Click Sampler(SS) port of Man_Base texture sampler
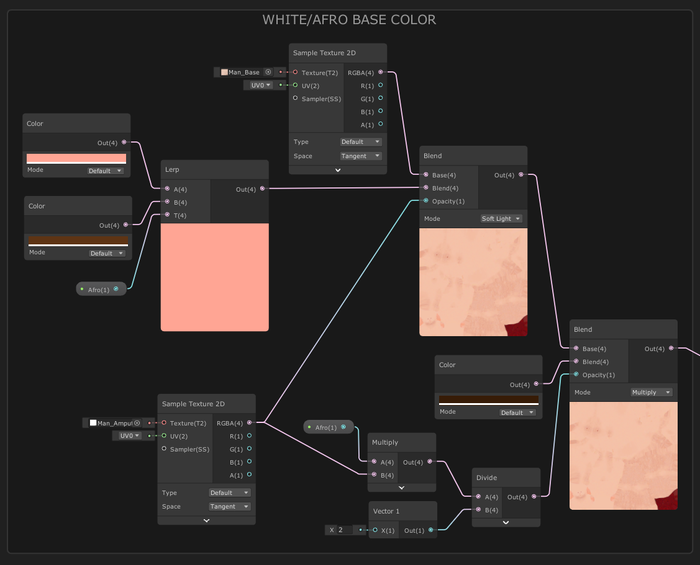The height and width of the screenshot is (565, 700). click(x=295, y=98)
